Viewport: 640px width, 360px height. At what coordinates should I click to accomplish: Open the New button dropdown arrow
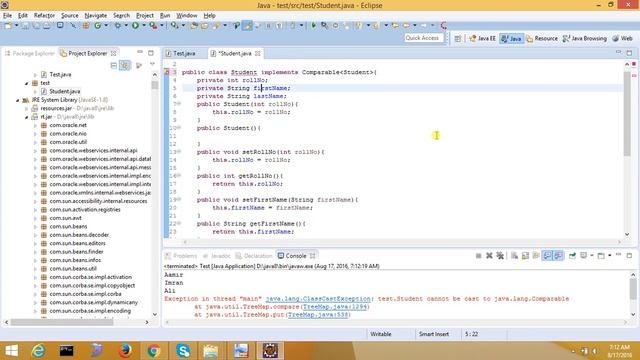pos(16,25)
